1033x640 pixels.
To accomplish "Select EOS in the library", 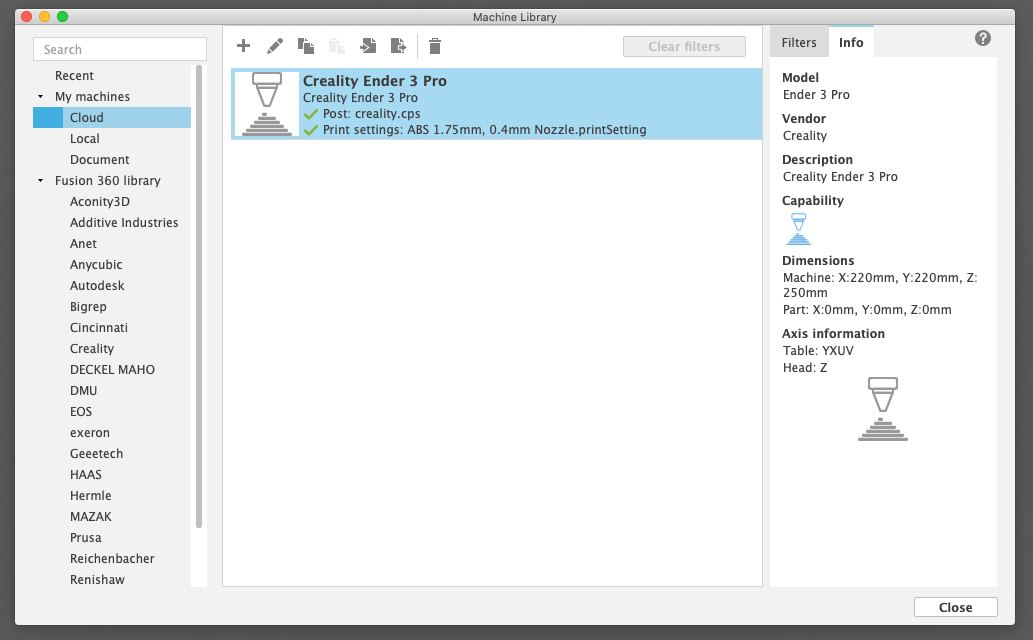I will (81, 411).
